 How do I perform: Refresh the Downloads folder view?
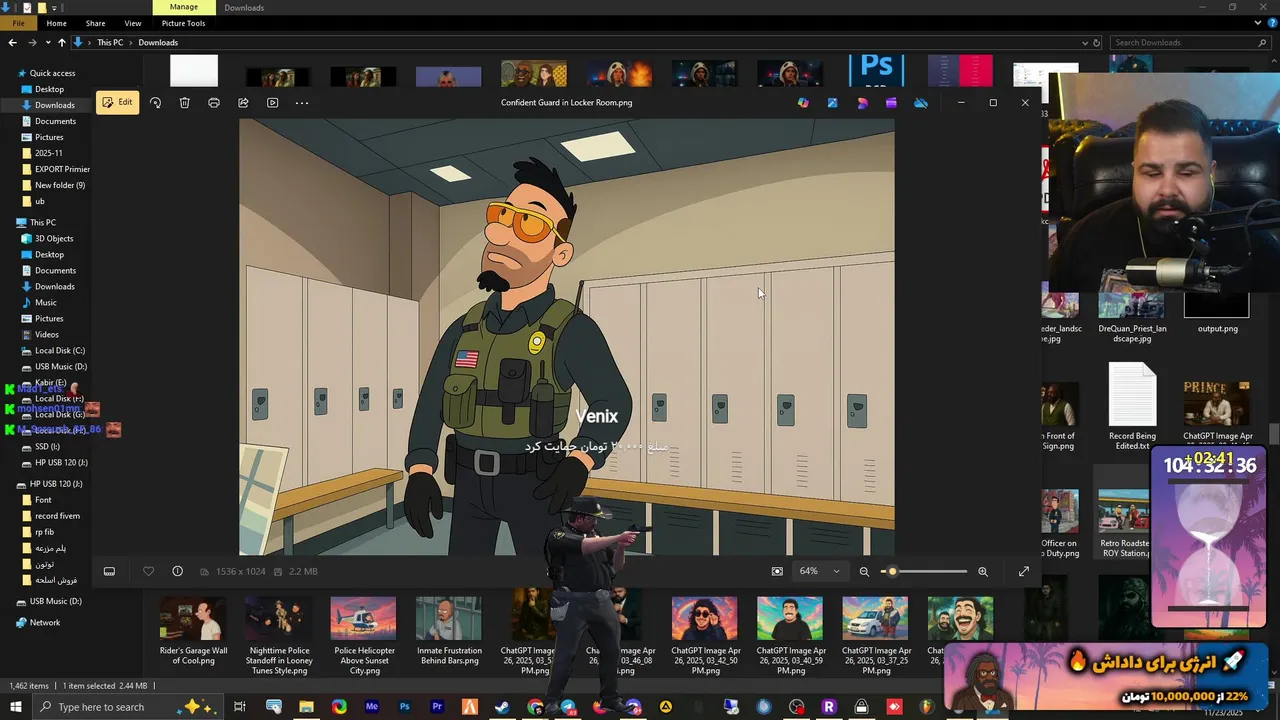click(x=1096, y=42)
